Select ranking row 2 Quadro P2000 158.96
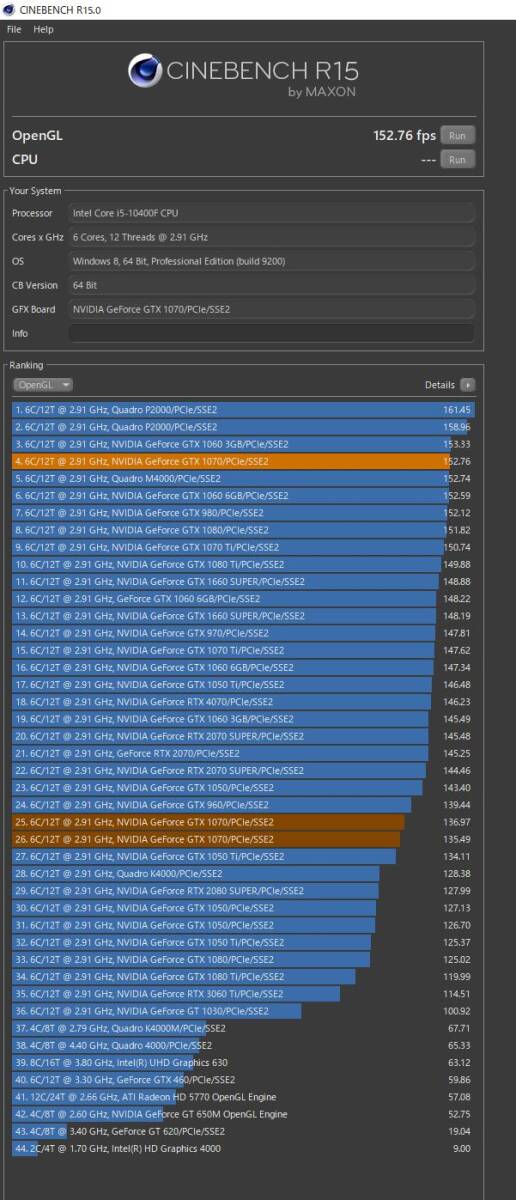 point(243,427)
